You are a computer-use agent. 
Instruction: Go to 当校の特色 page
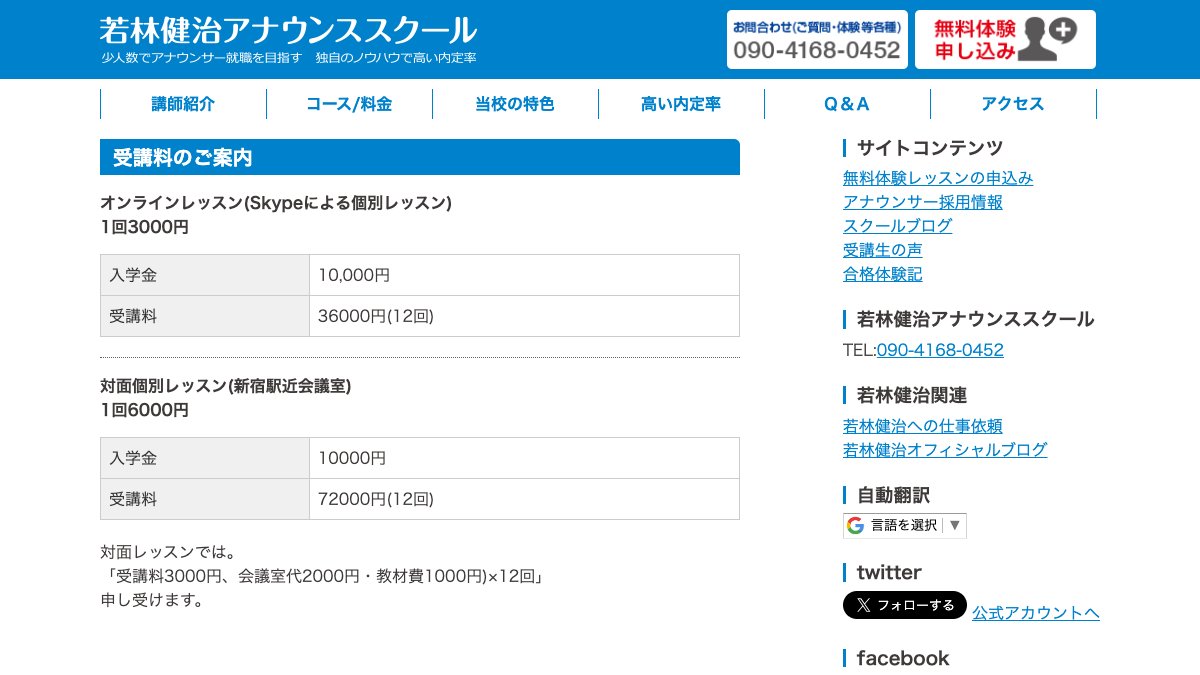click(515, 104)
